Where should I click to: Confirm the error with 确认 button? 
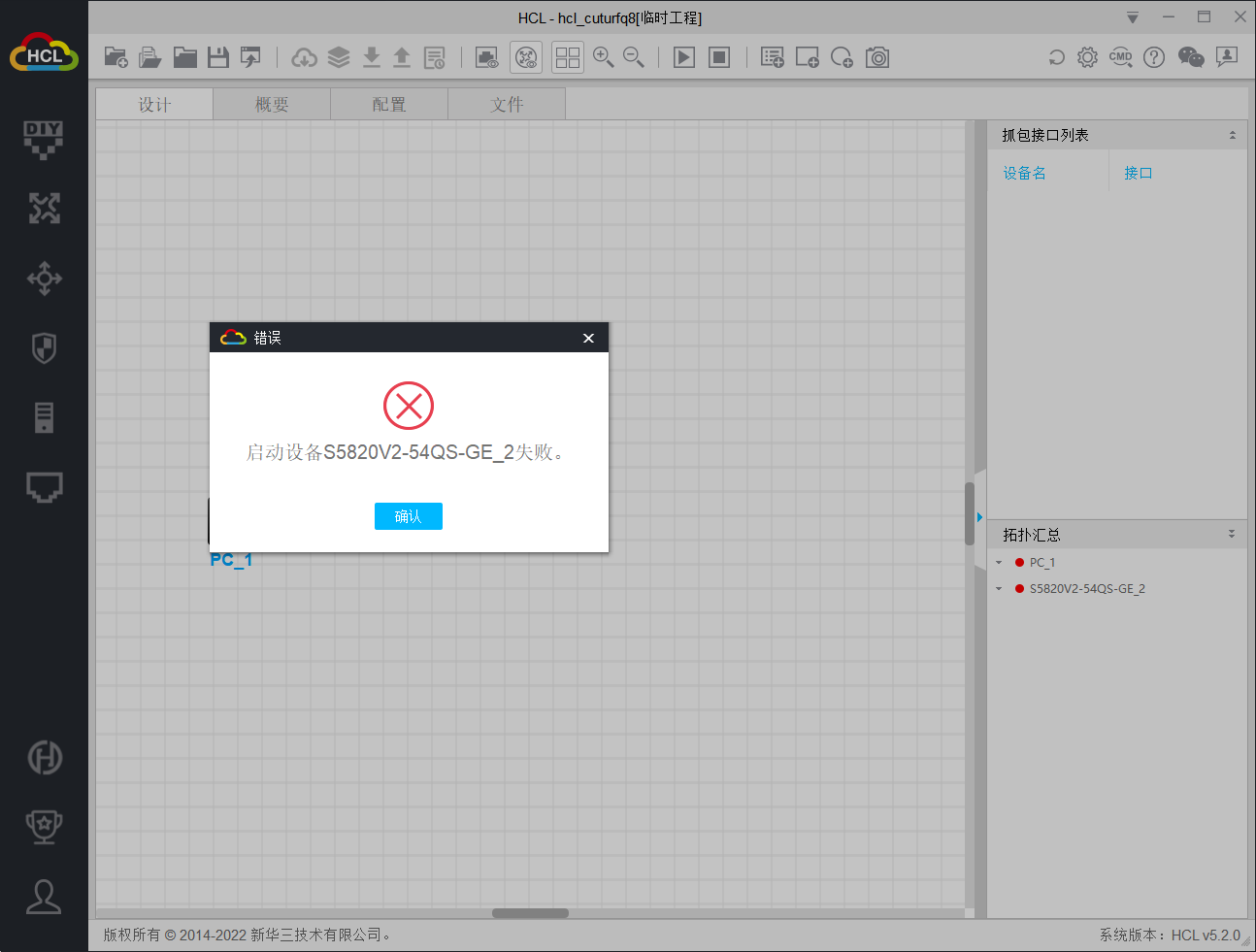pos(409,516)
